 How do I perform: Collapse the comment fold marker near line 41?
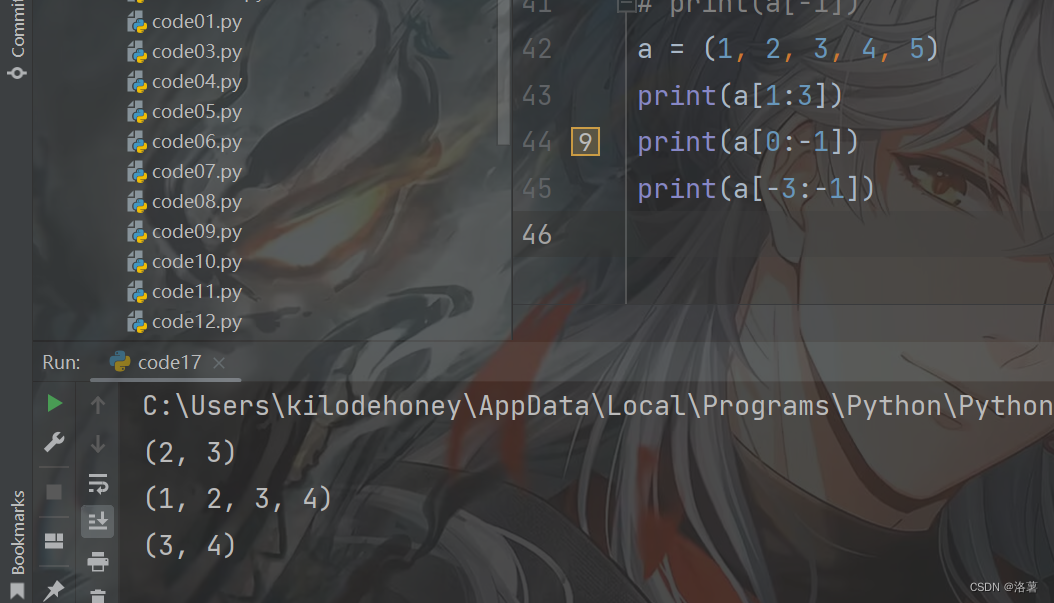pyautogui.click(x=626, y=5)
